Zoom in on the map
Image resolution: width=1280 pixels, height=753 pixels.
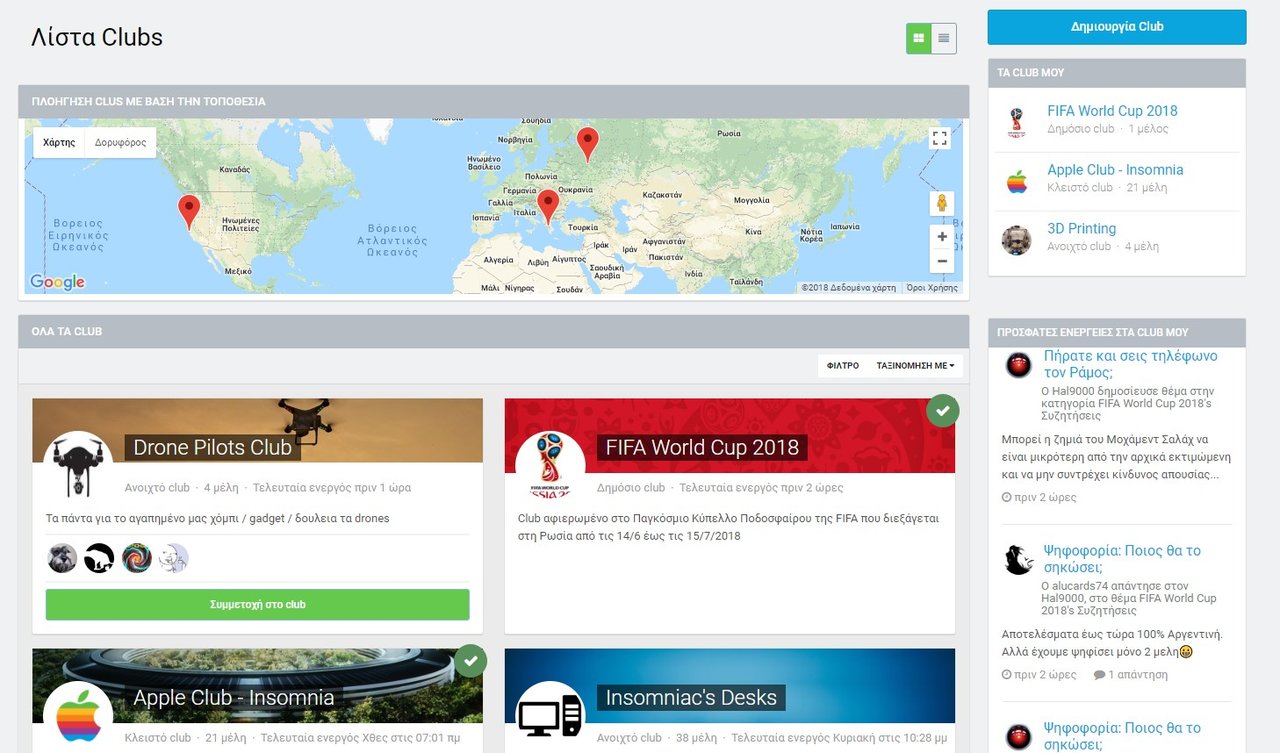click(941, 237)
